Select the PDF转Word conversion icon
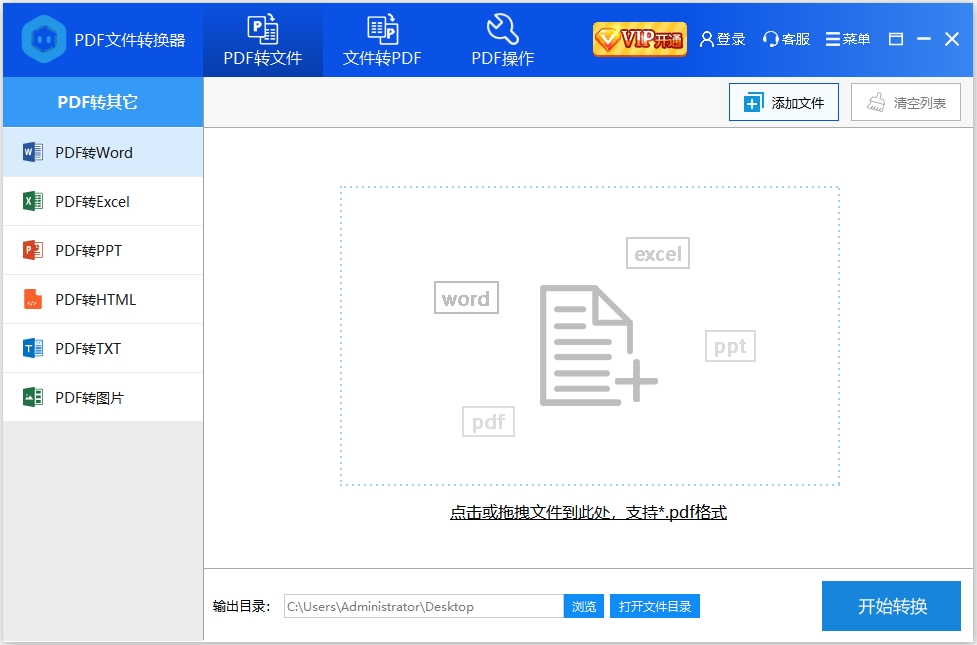Viewport: 977px width, 645px height. (31, 152)
